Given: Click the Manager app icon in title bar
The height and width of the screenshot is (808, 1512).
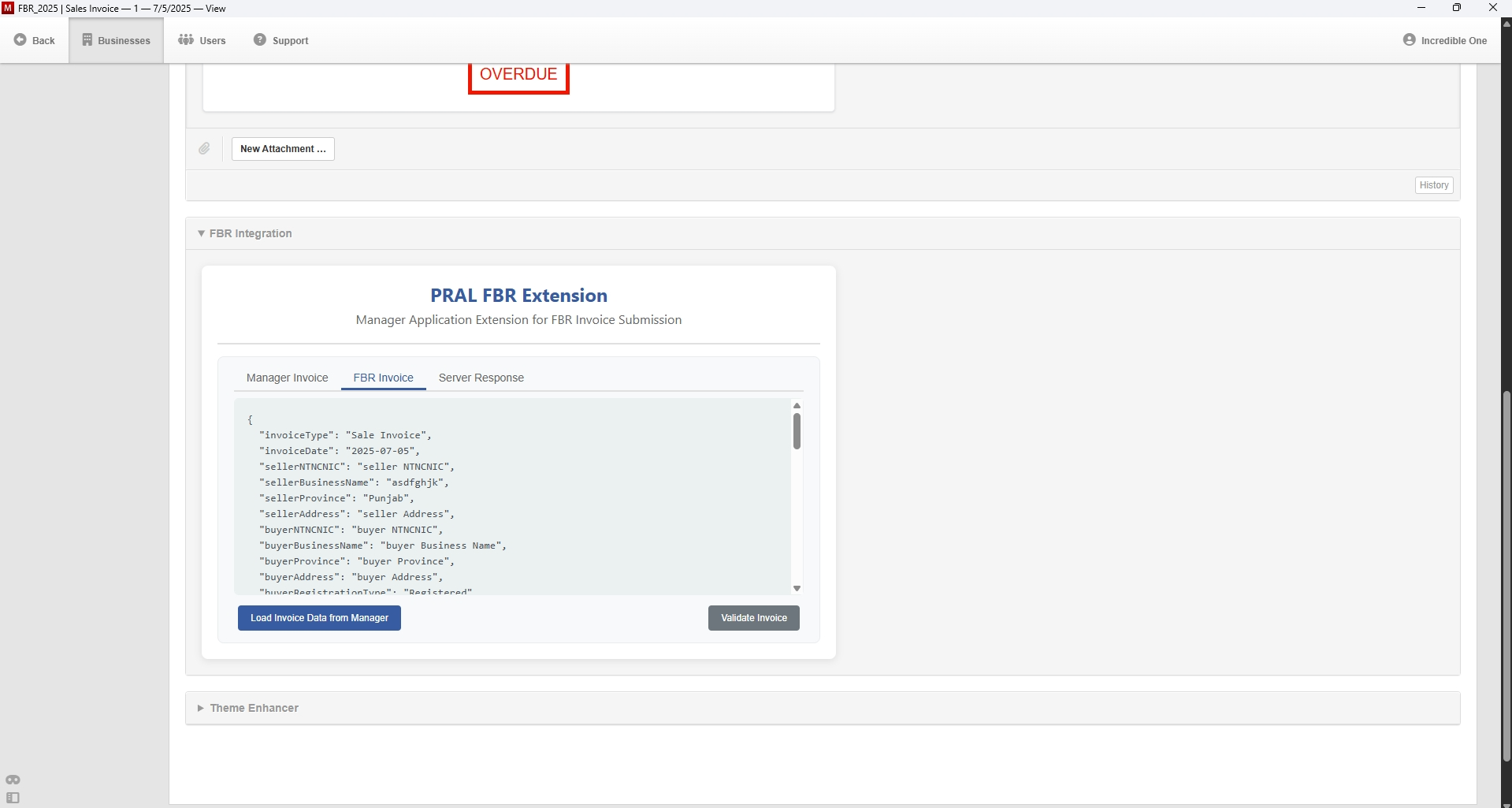Looking at the screenshot, I should tap(8, 8).
